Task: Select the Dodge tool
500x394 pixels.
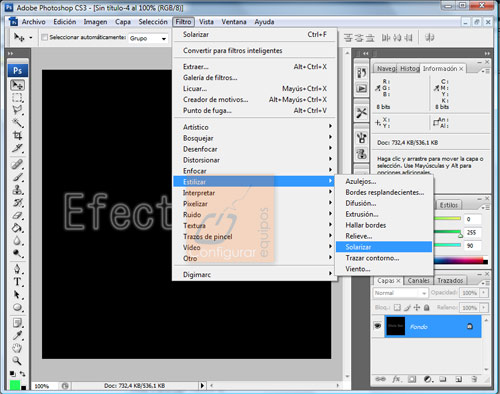Action: [17, 253]
